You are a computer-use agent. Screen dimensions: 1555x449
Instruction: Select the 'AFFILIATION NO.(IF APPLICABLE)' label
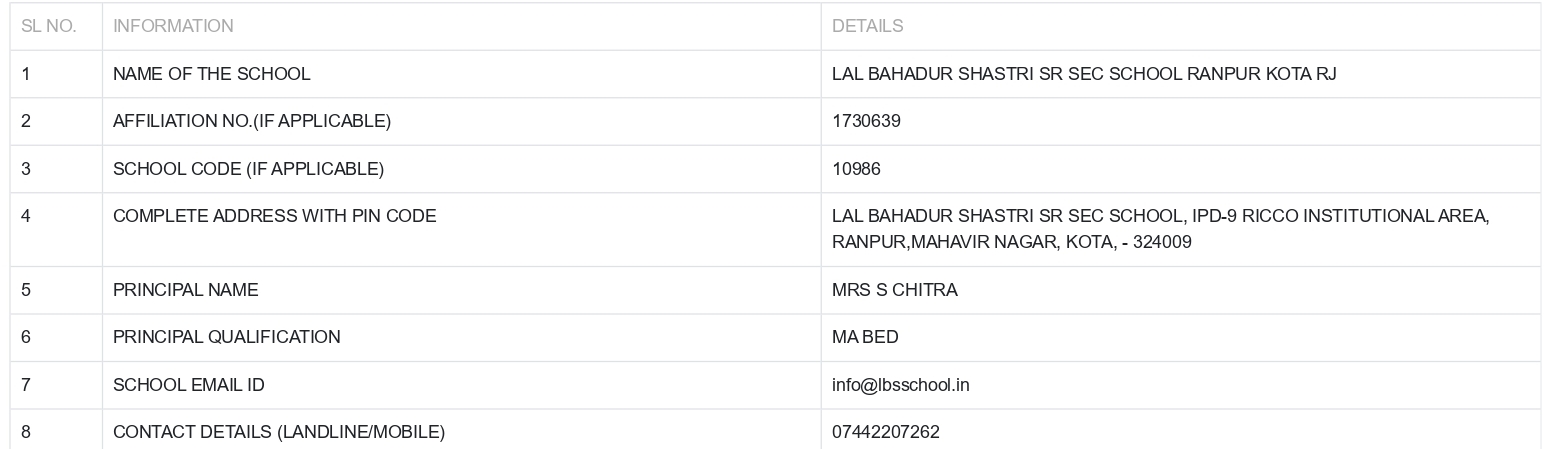[x=251, y=121]
